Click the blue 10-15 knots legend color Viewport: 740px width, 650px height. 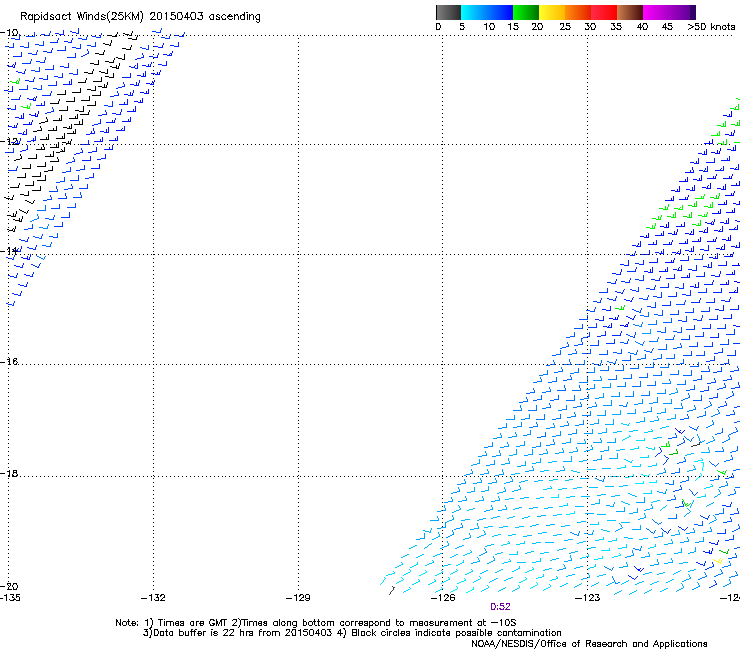point(500,12)
